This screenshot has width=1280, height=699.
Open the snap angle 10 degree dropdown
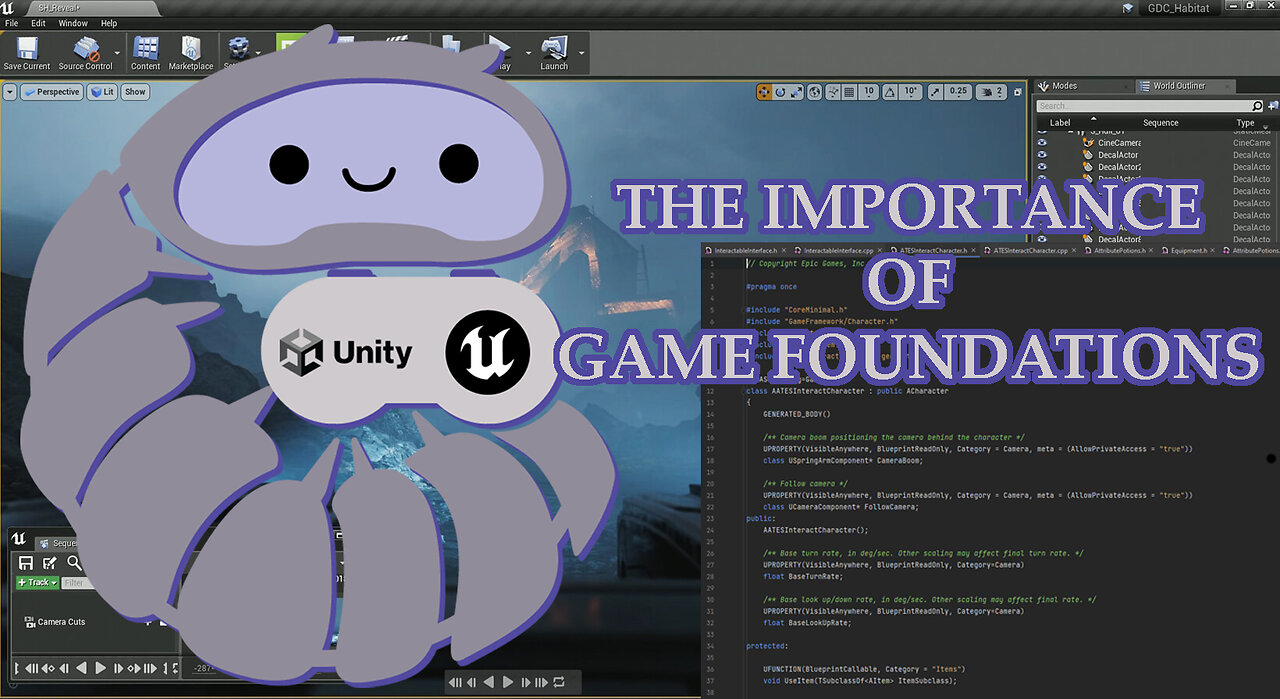pos(908,91)
